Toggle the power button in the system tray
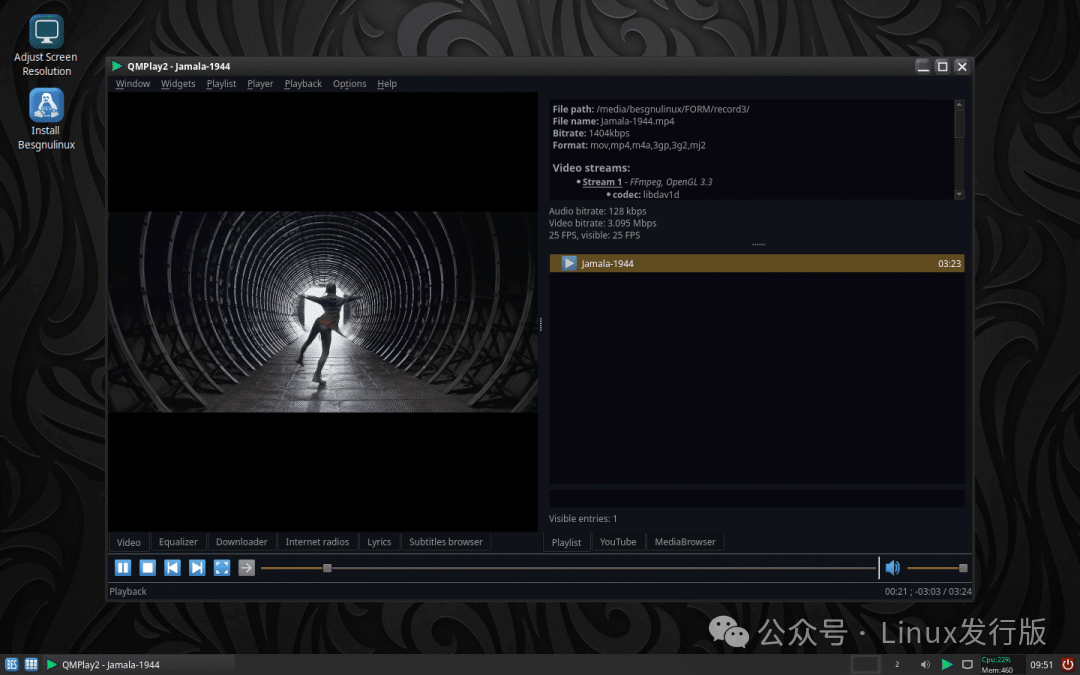The image size is (1080, 675). click(x=1068, y=663)
